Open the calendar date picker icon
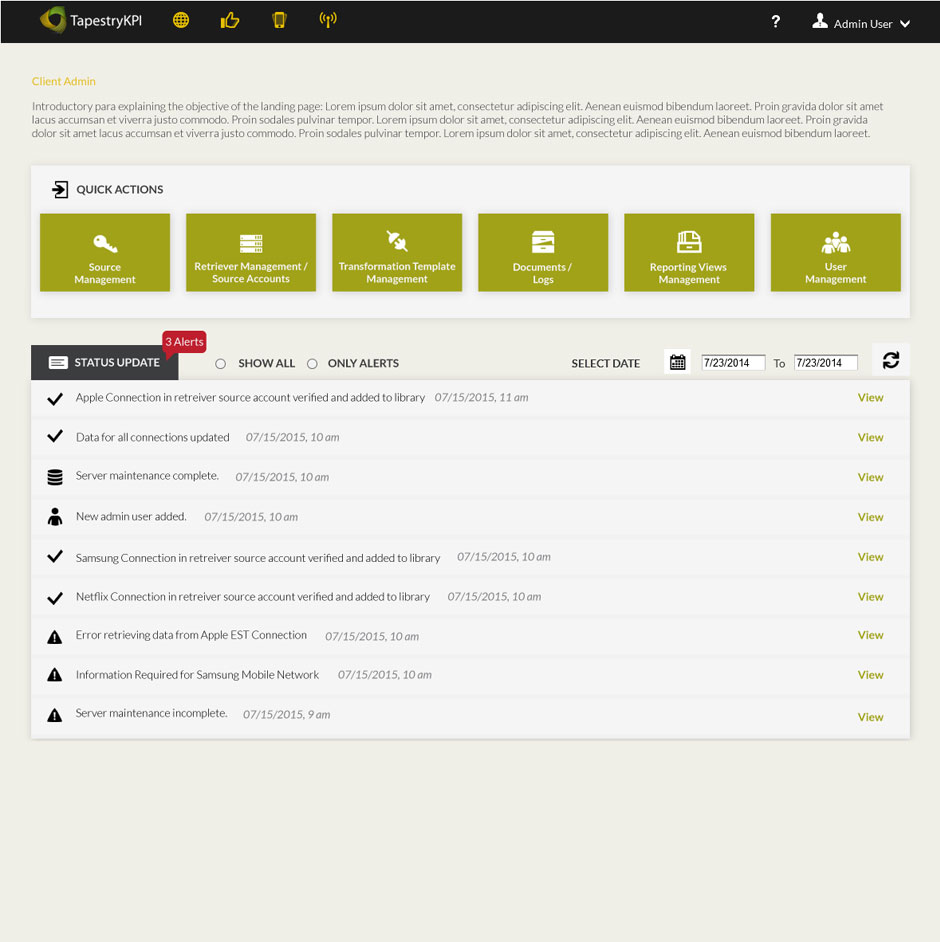940x942 pixels. pos(677,362)
